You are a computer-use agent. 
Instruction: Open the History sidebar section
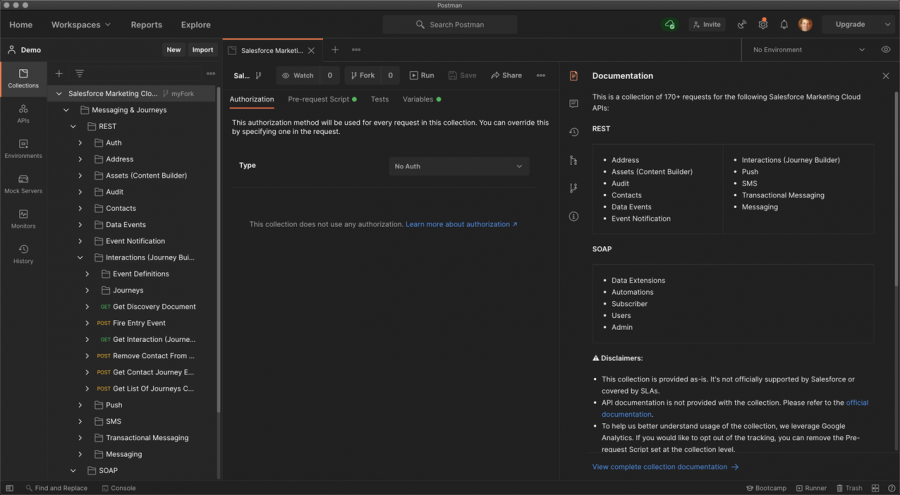point(23,254)
